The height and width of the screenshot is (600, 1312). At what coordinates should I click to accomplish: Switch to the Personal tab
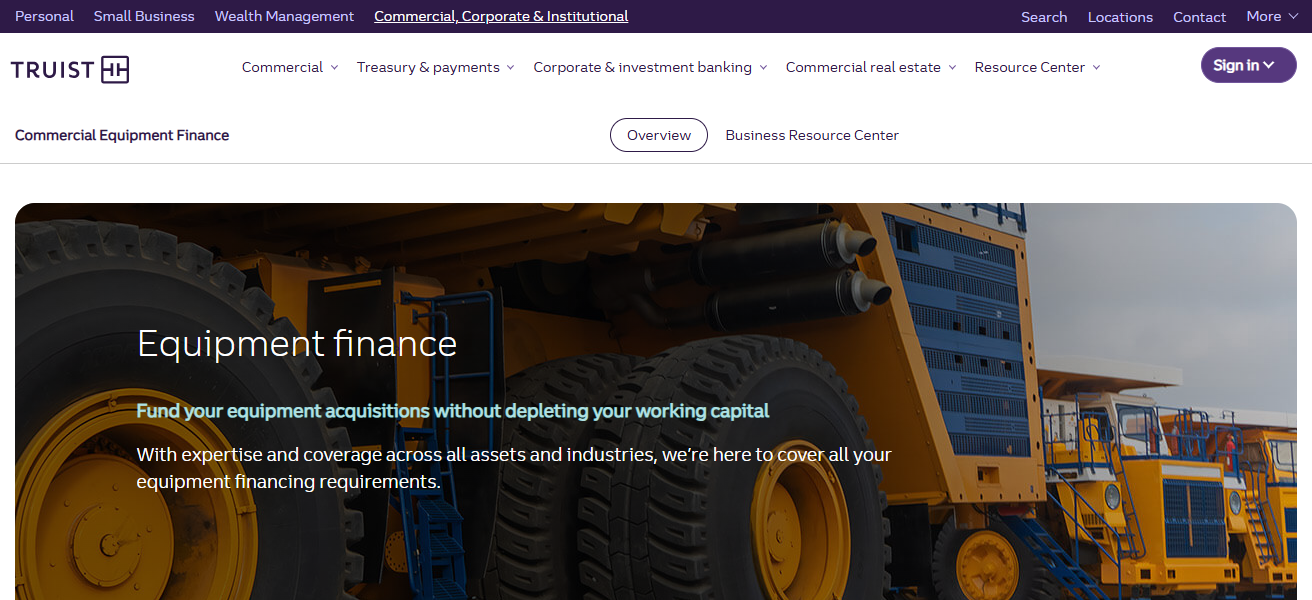coord(43,16)
